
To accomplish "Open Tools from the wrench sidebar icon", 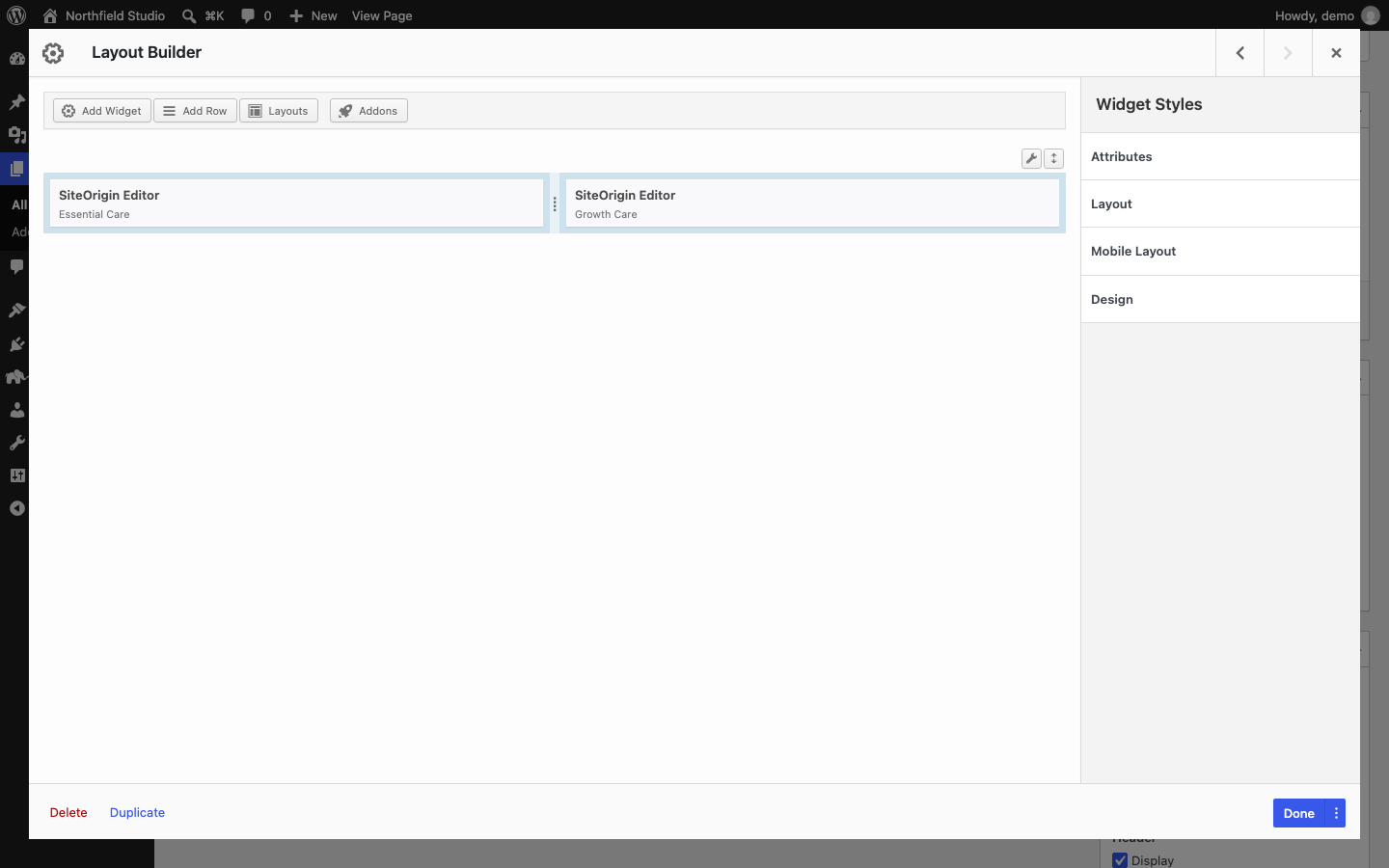I will (x=16, y=443).
